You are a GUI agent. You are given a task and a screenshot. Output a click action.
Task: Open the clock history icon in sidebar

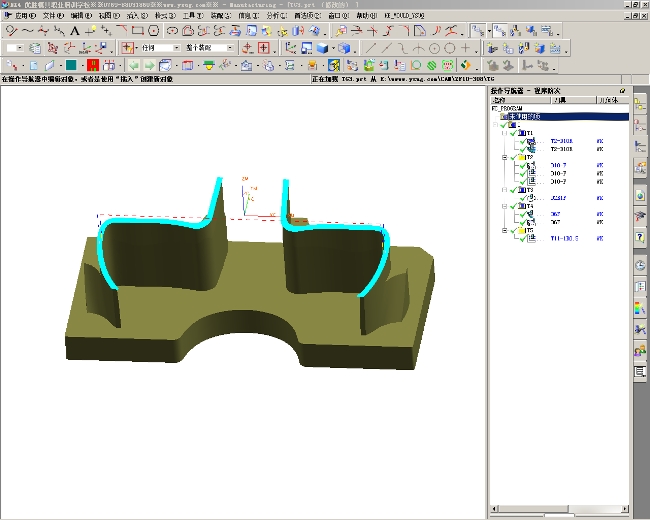coord(640,265)
